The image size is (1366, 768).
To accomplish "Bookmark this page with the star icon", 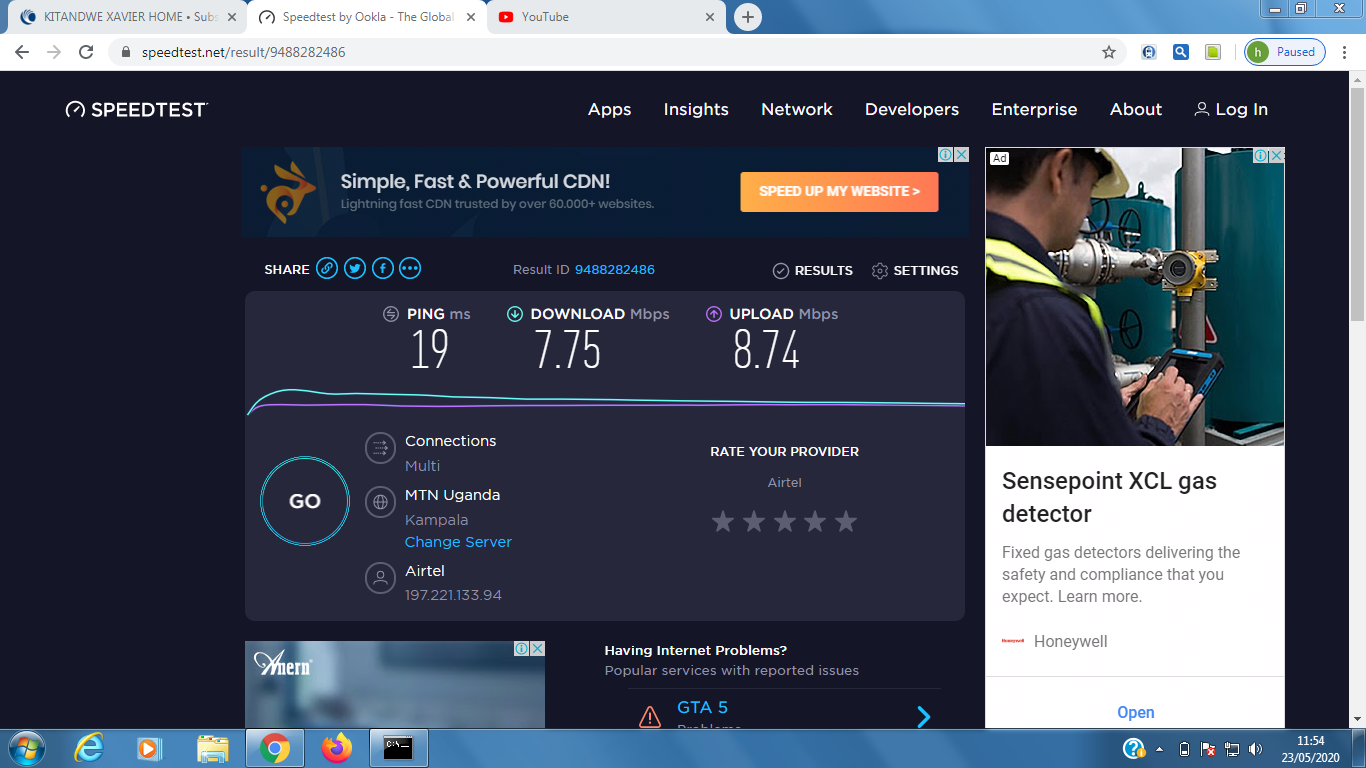I will (1109, 52).
